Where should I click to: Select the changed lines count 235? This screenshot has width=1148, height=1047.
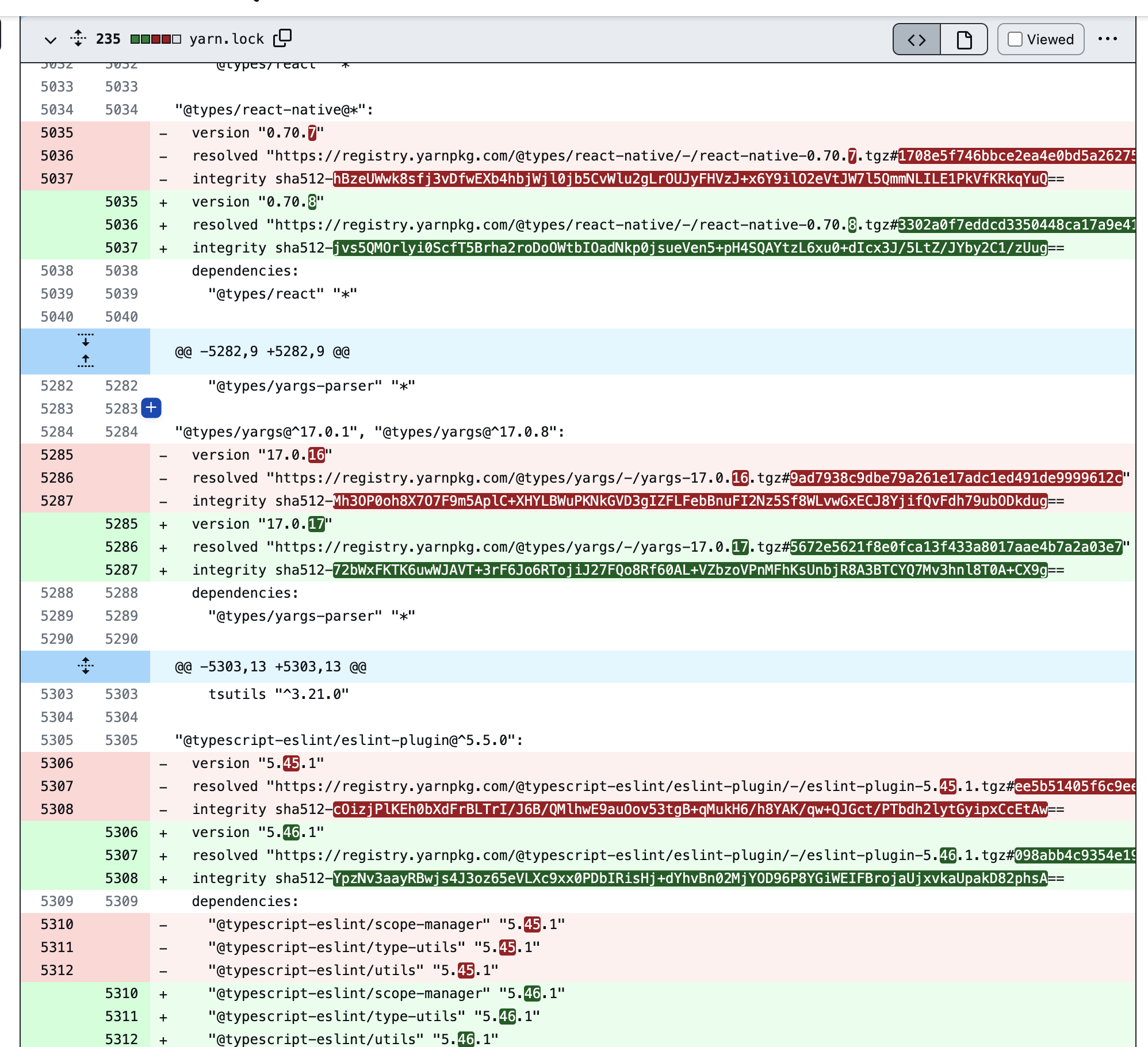tap(108, 39)
